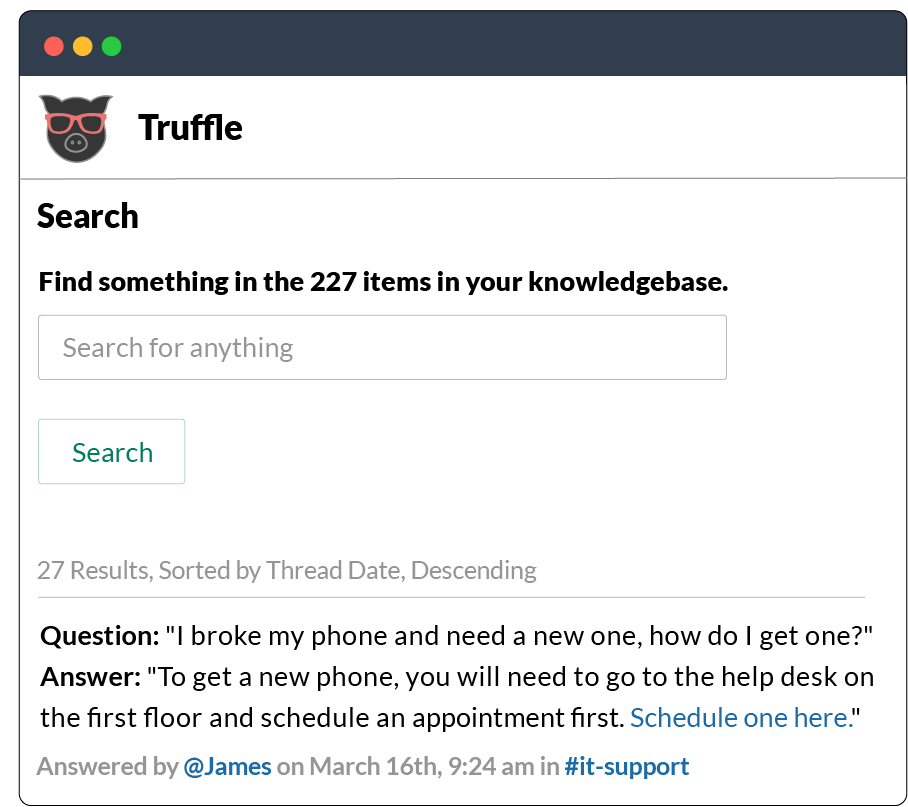Select the bold 'Answer:' label
This screenshot has height=807, width=908.
coord(90,677)
